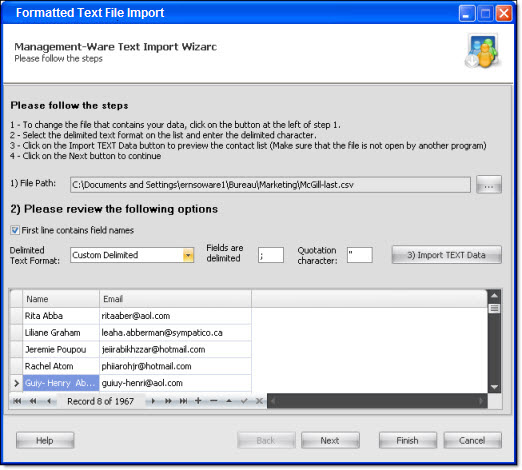Click the jeiirabikhzzar@hotmail.com email cell

click(x=175, y=349)
